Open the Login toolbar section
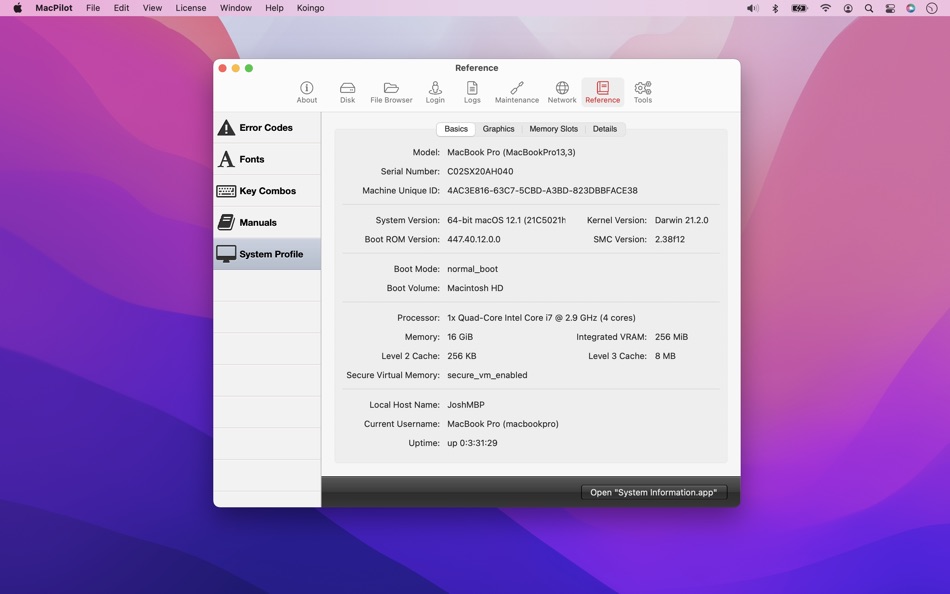The image size is (950, 594). [435, 92]
